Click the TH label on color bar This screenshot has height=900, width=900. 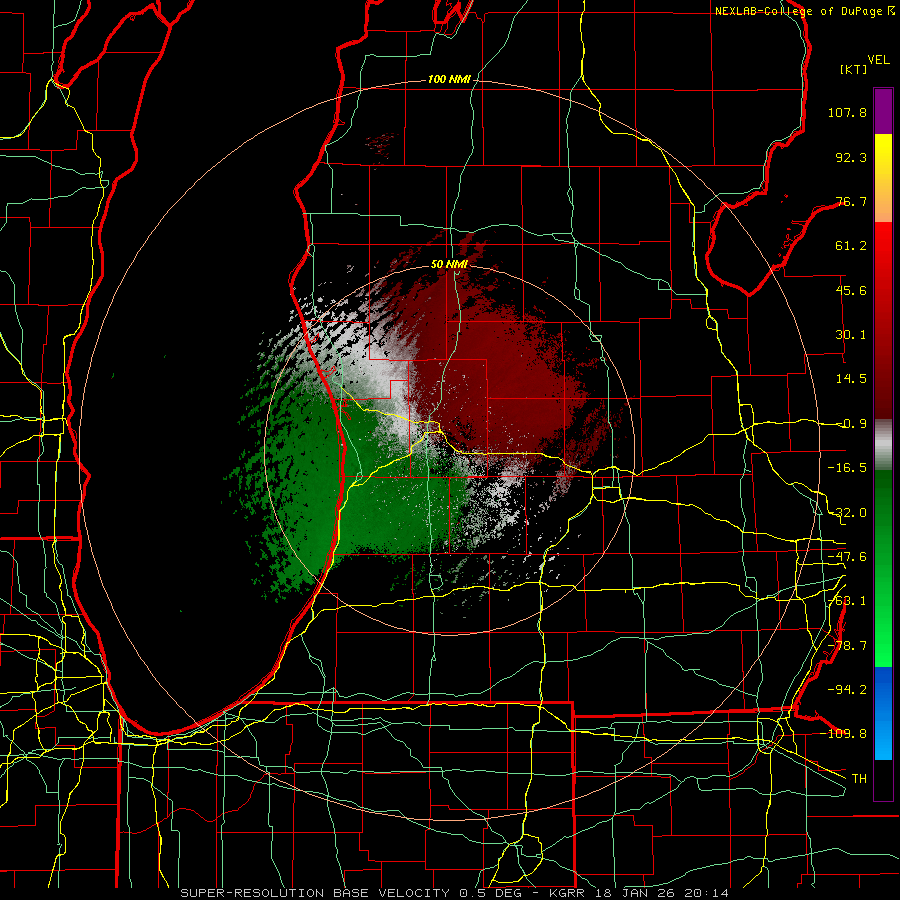pyautogui.click(x=859, y=779)
